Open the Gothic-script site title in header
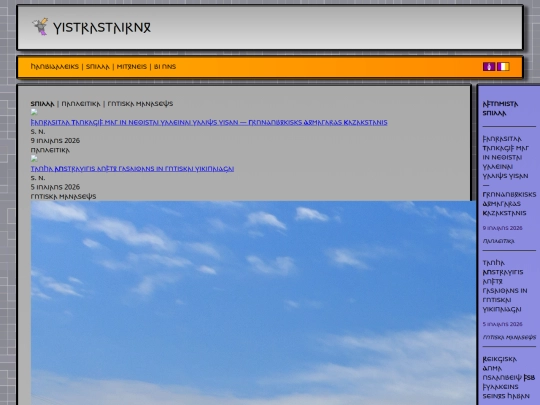The image size is (540, 405). 102,28
